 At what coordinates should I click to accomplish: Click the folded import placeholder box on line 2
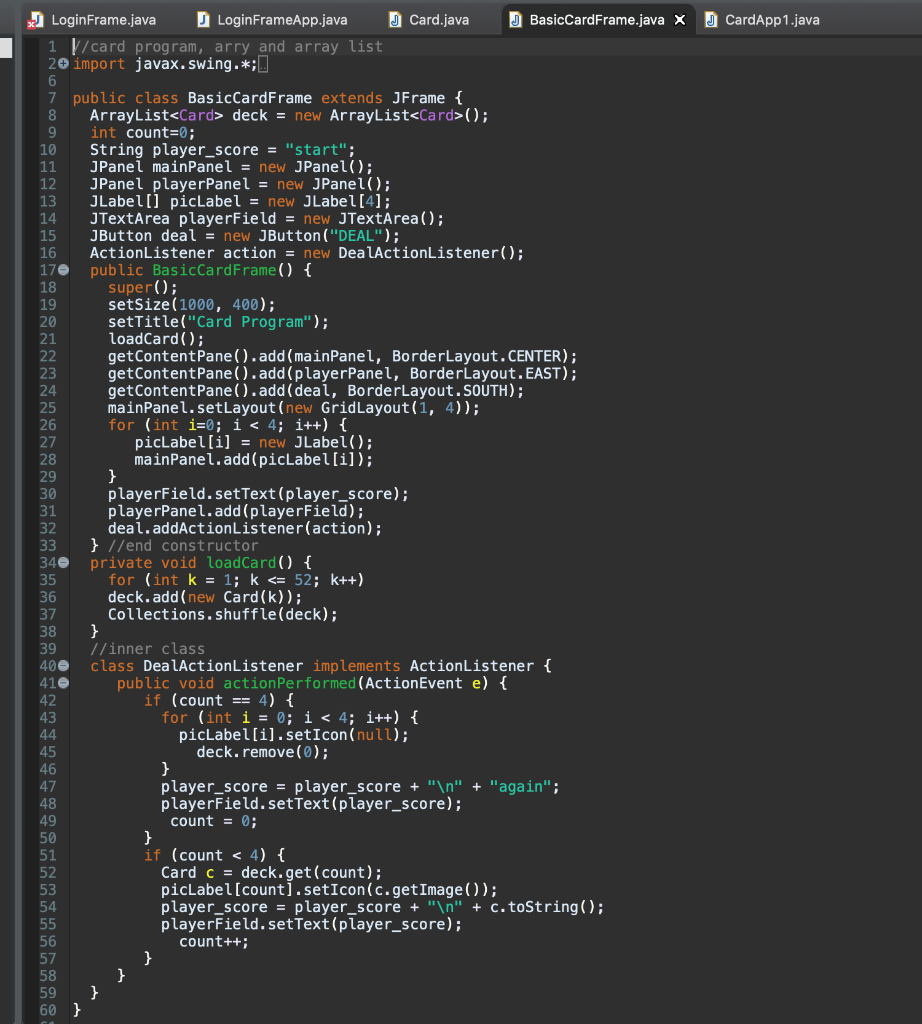(x=263, y=64)
